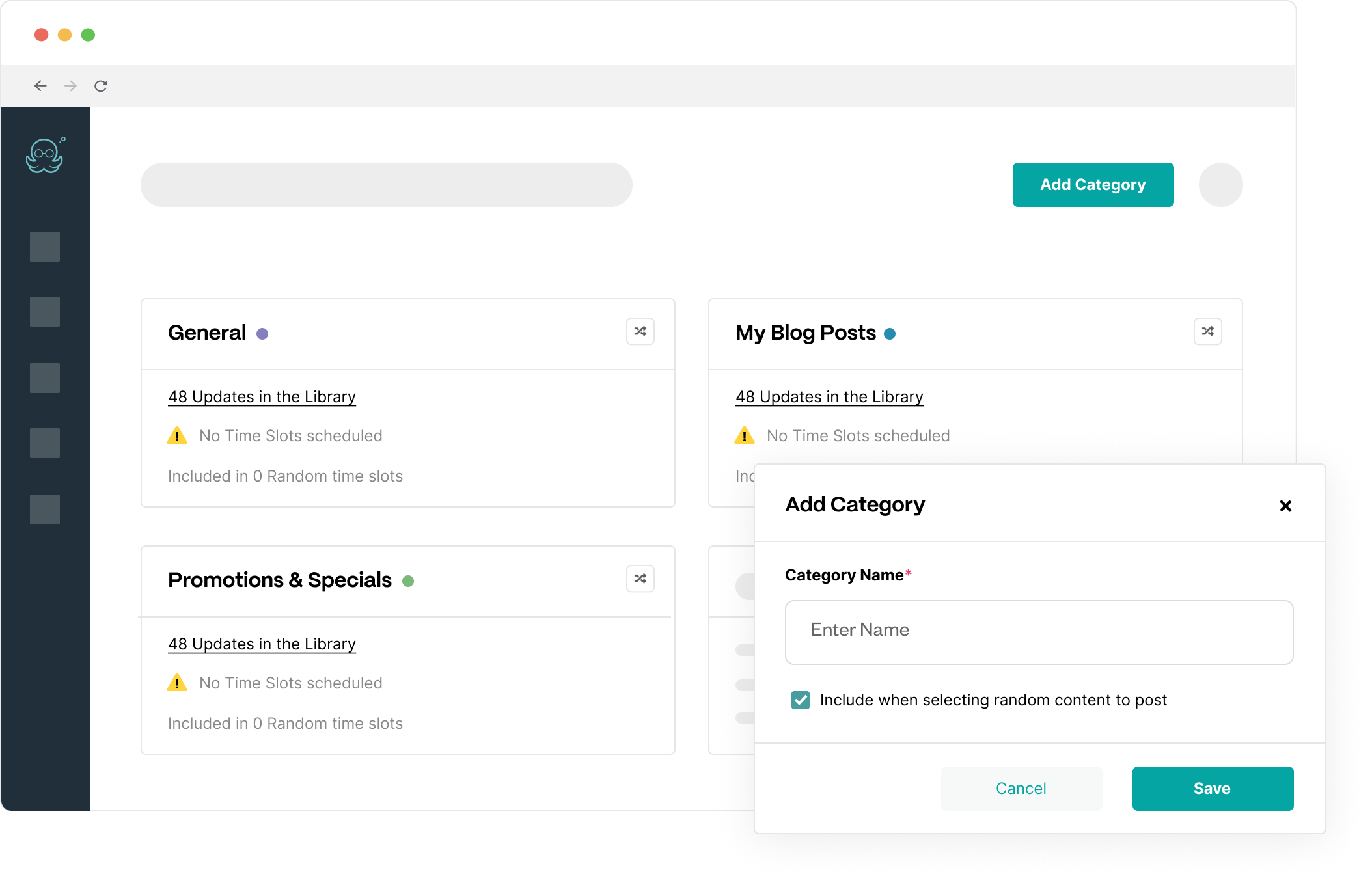1372x885 pixels.
Task: Click the octopus logo in sidebar
Action: click(44, 156)
